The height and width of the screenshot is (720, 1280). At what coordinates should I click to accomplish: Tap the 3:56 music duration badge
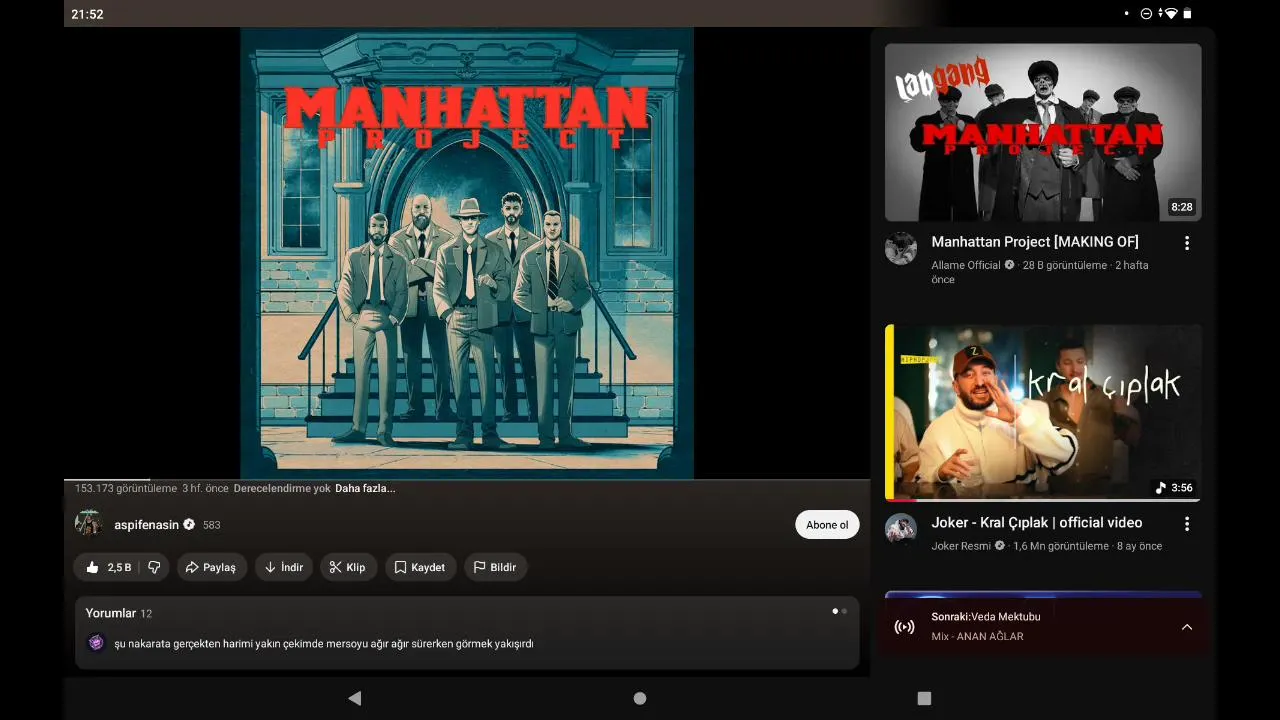coord(1174,488)
